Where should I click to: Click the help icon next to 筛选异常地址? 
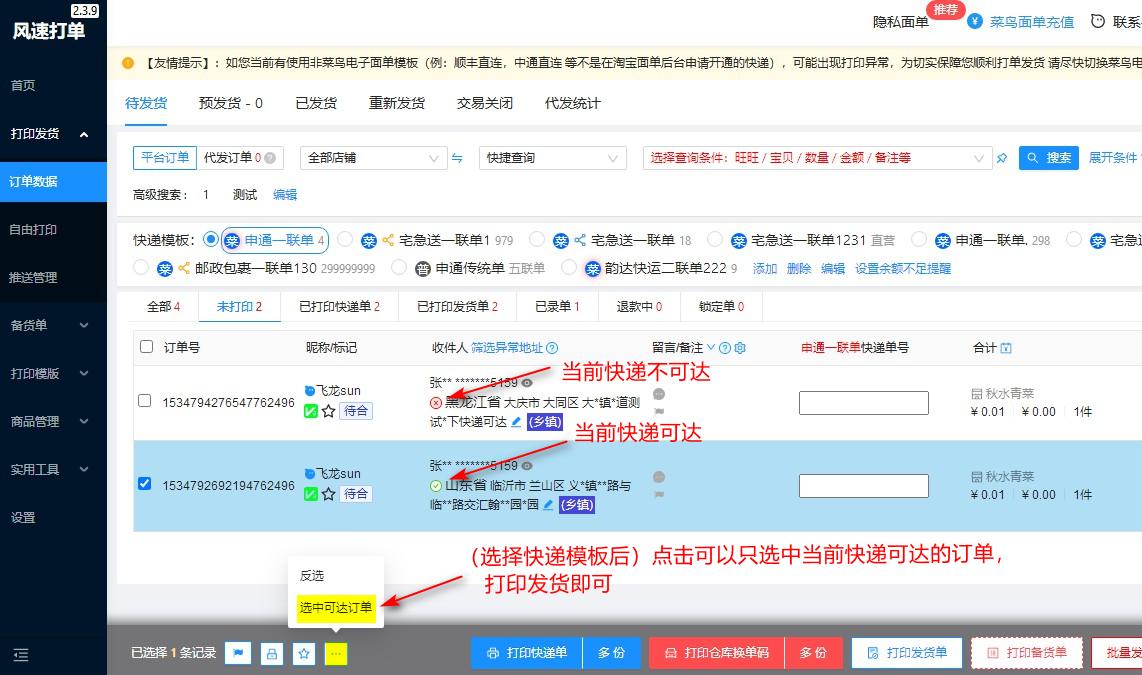click(551, 348)
